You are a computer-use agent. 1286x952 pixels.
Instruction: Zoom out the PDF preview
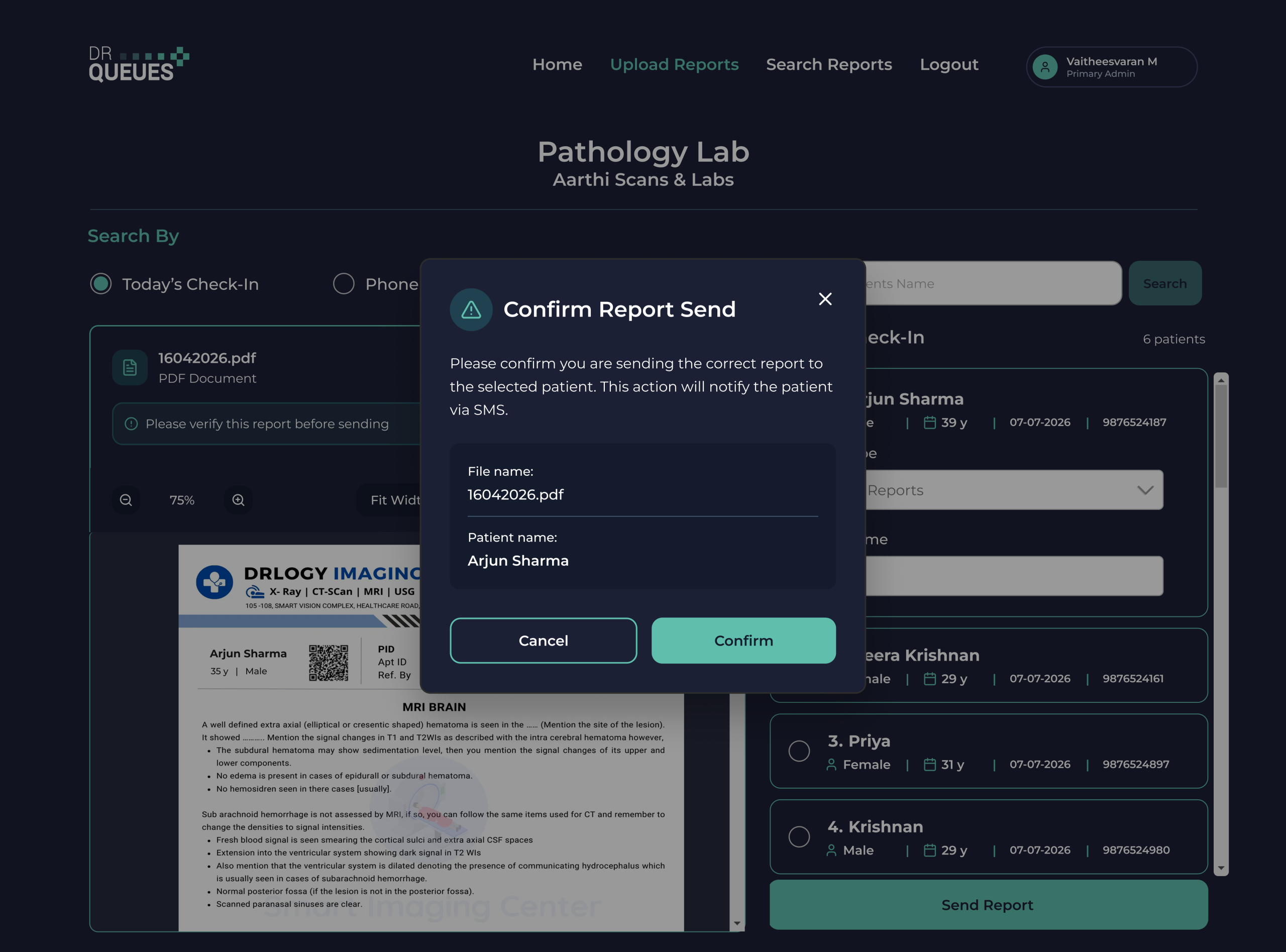[x=126, y=500]
